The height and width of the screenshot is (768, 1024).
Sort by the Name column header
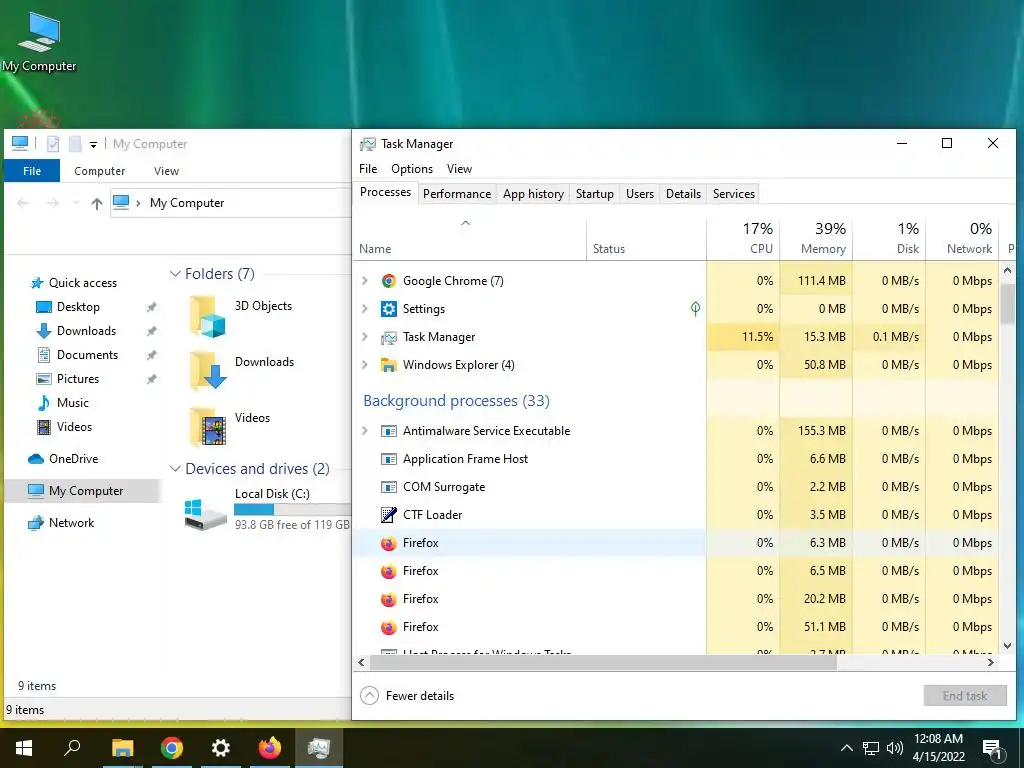(470, 239)
